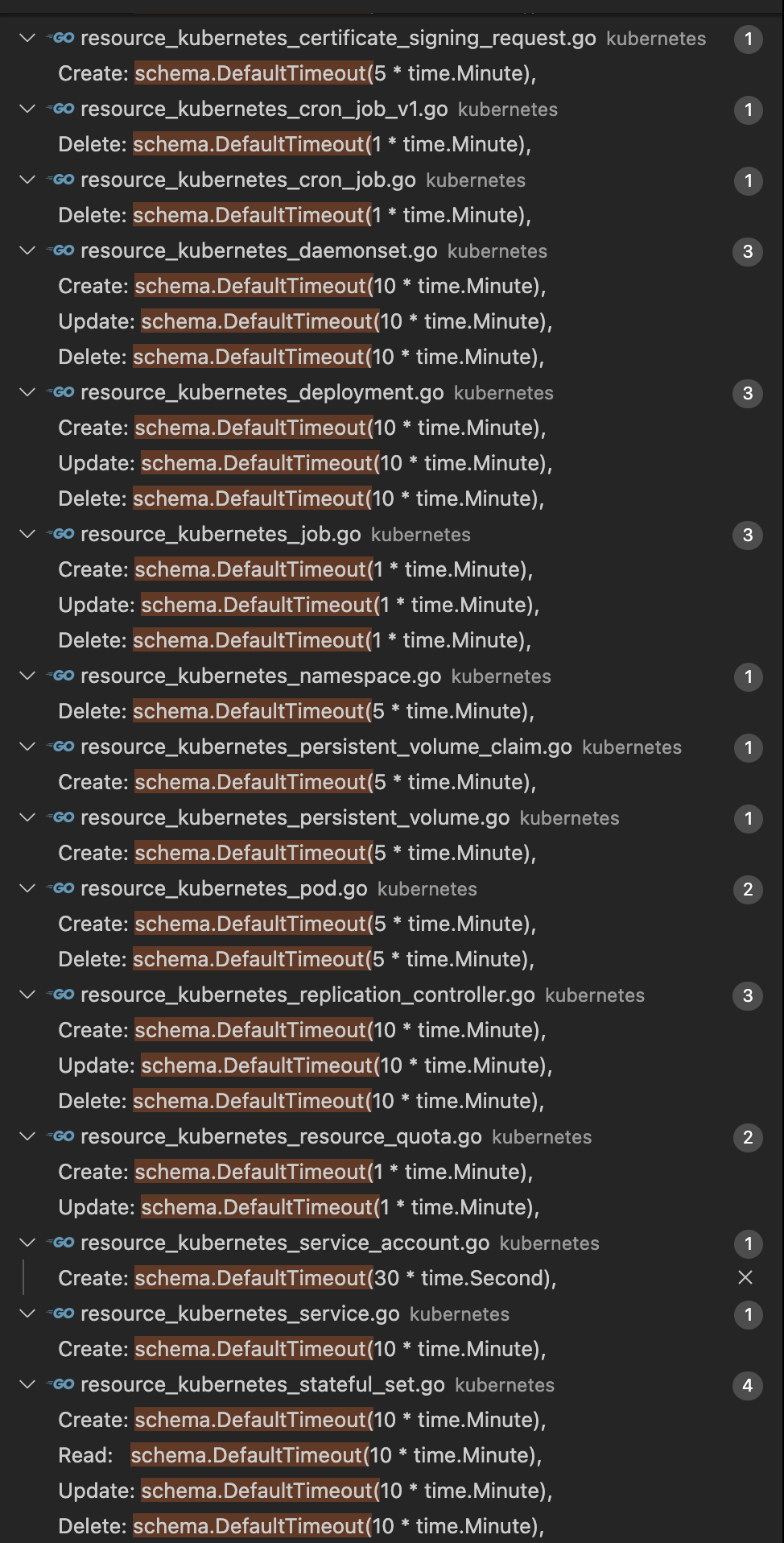Click match count badge 4 for stateful_set.go
The image size is (784, 1543).
748,1386
